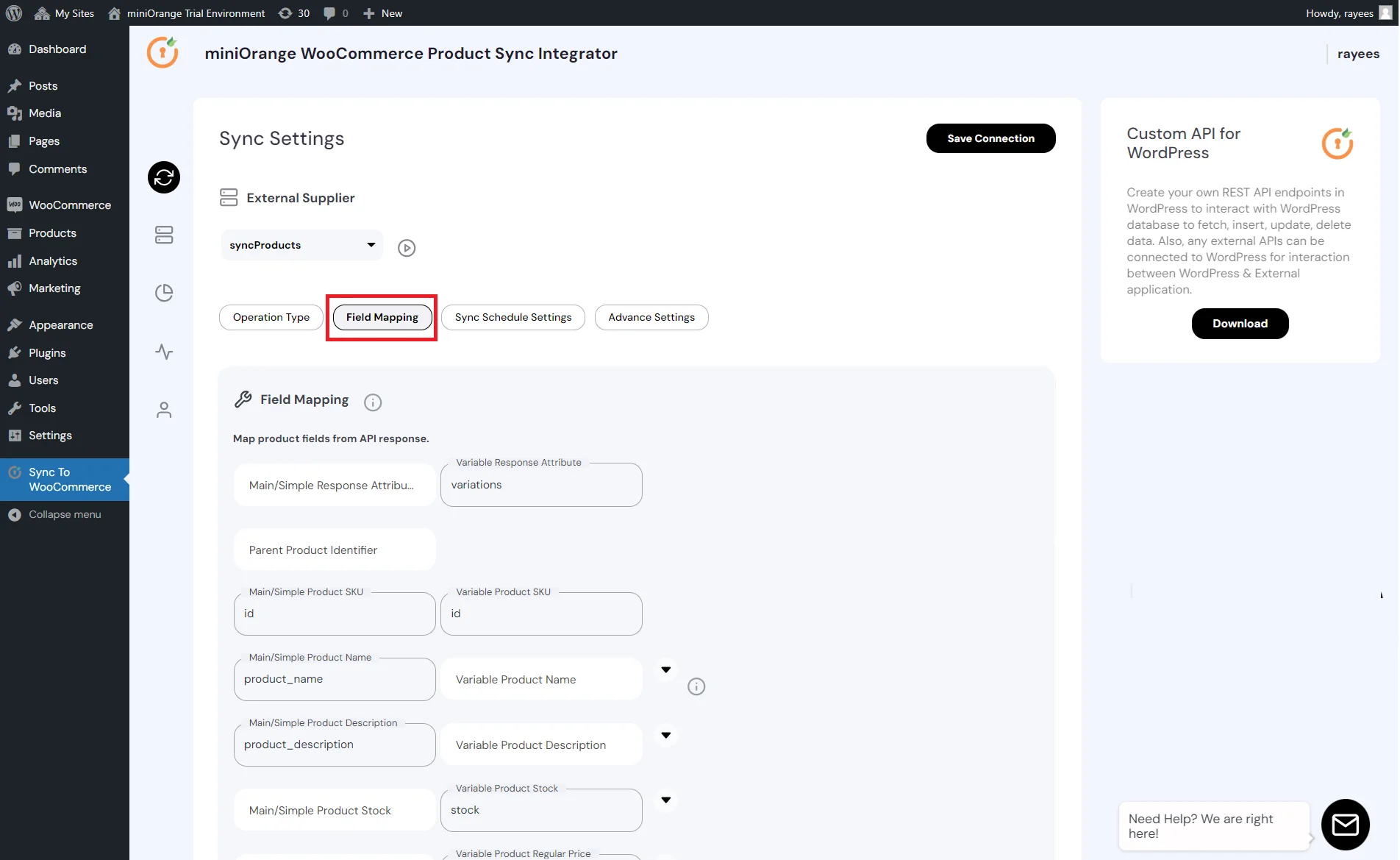Open the syncProducts supplier dropdown
Viewport: 1400px width, 860px height.
(x=302, y=245)
